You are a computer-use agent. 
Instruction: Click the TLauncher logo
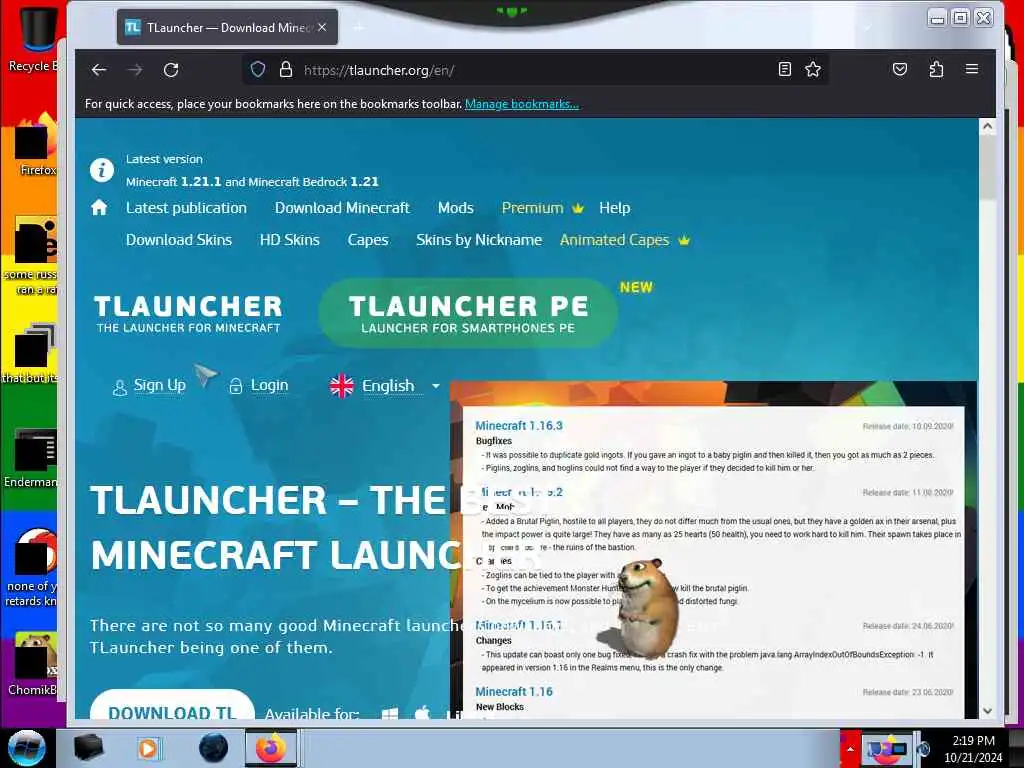point(188,314)
